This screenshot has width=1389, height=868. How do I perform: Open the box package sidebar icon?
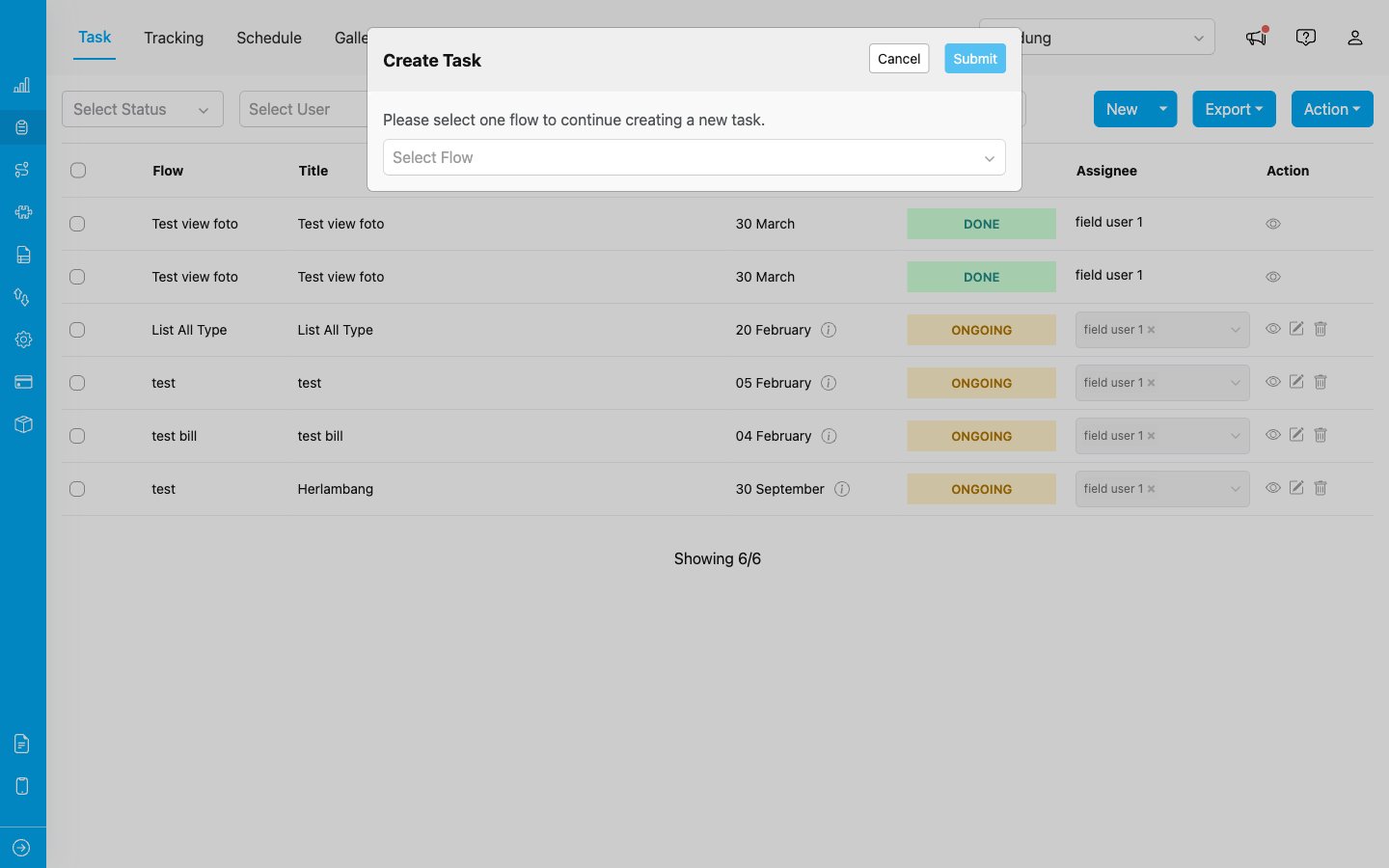pos(23,424)
